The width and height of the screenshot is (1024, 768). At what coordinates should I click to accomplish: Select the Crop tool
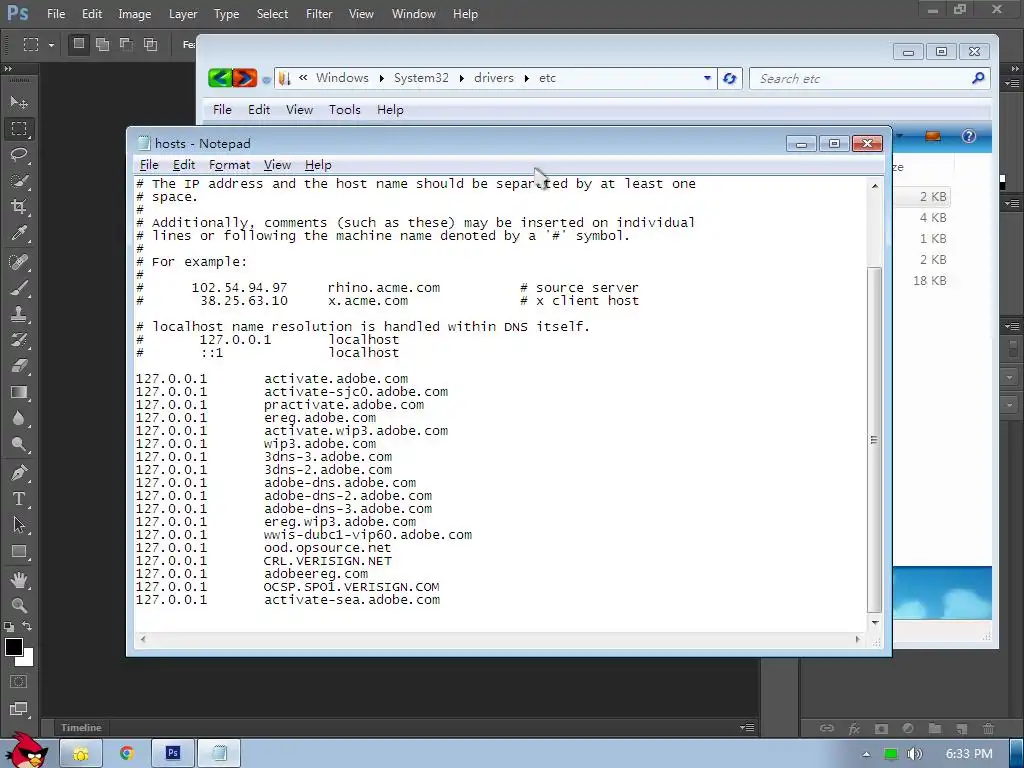[x=19, y=207]
